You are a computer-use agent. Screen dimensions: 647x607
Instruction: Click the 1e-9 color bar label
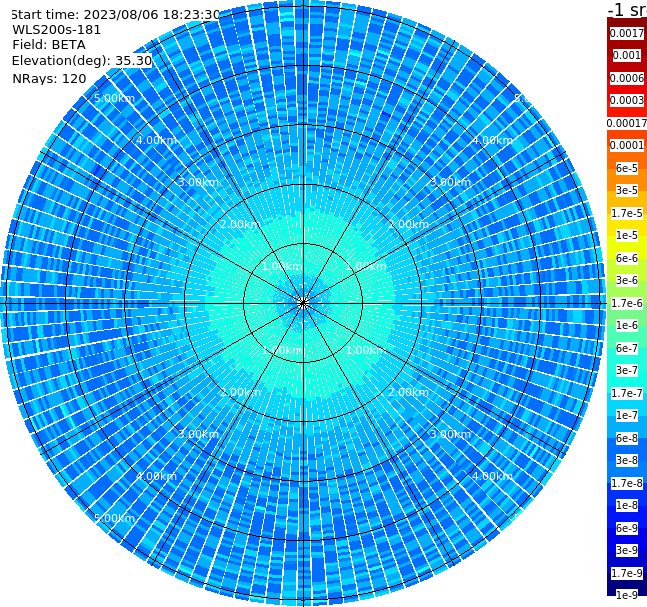point(627,595)
